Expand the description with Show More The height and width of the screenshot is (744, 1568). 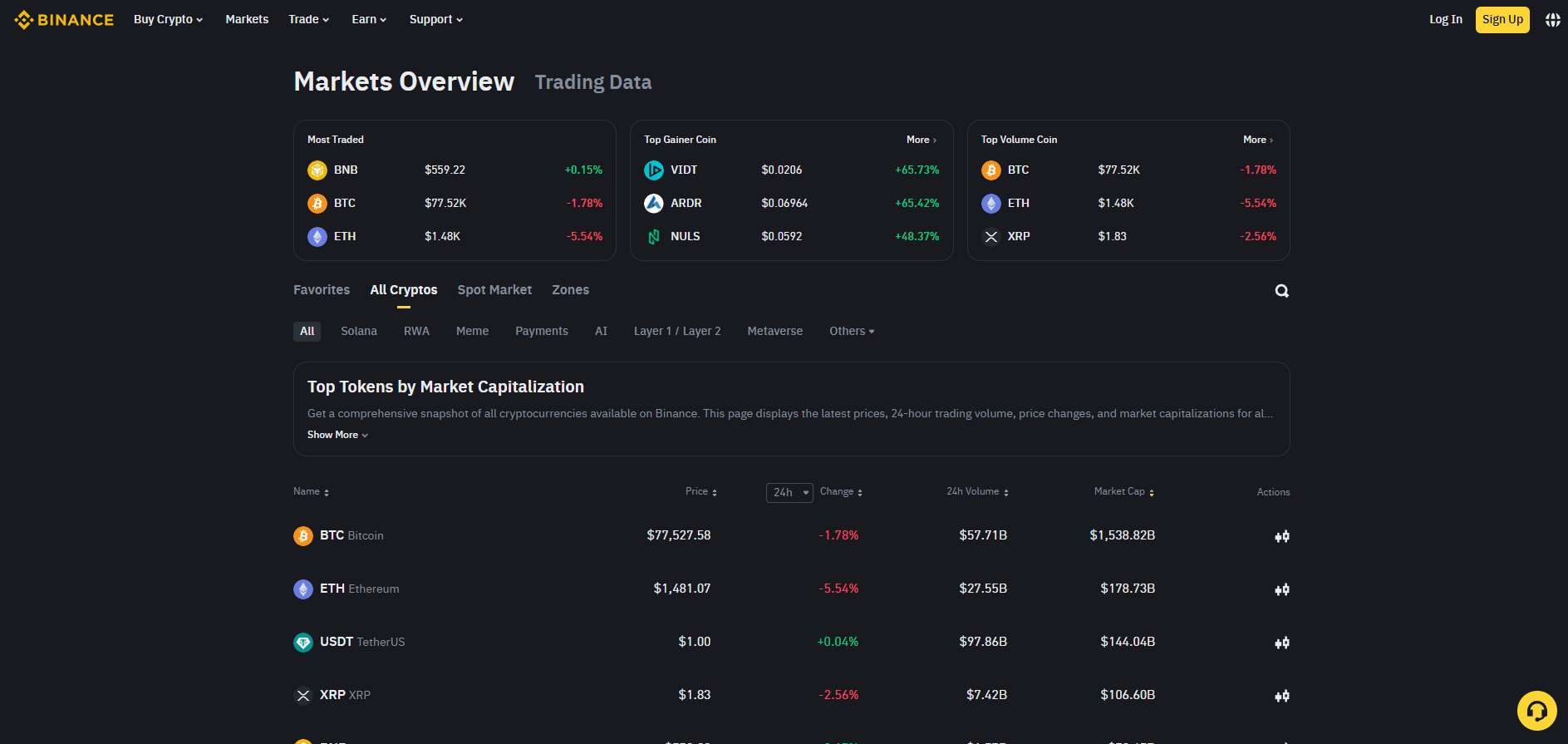(x=337, y=435)
